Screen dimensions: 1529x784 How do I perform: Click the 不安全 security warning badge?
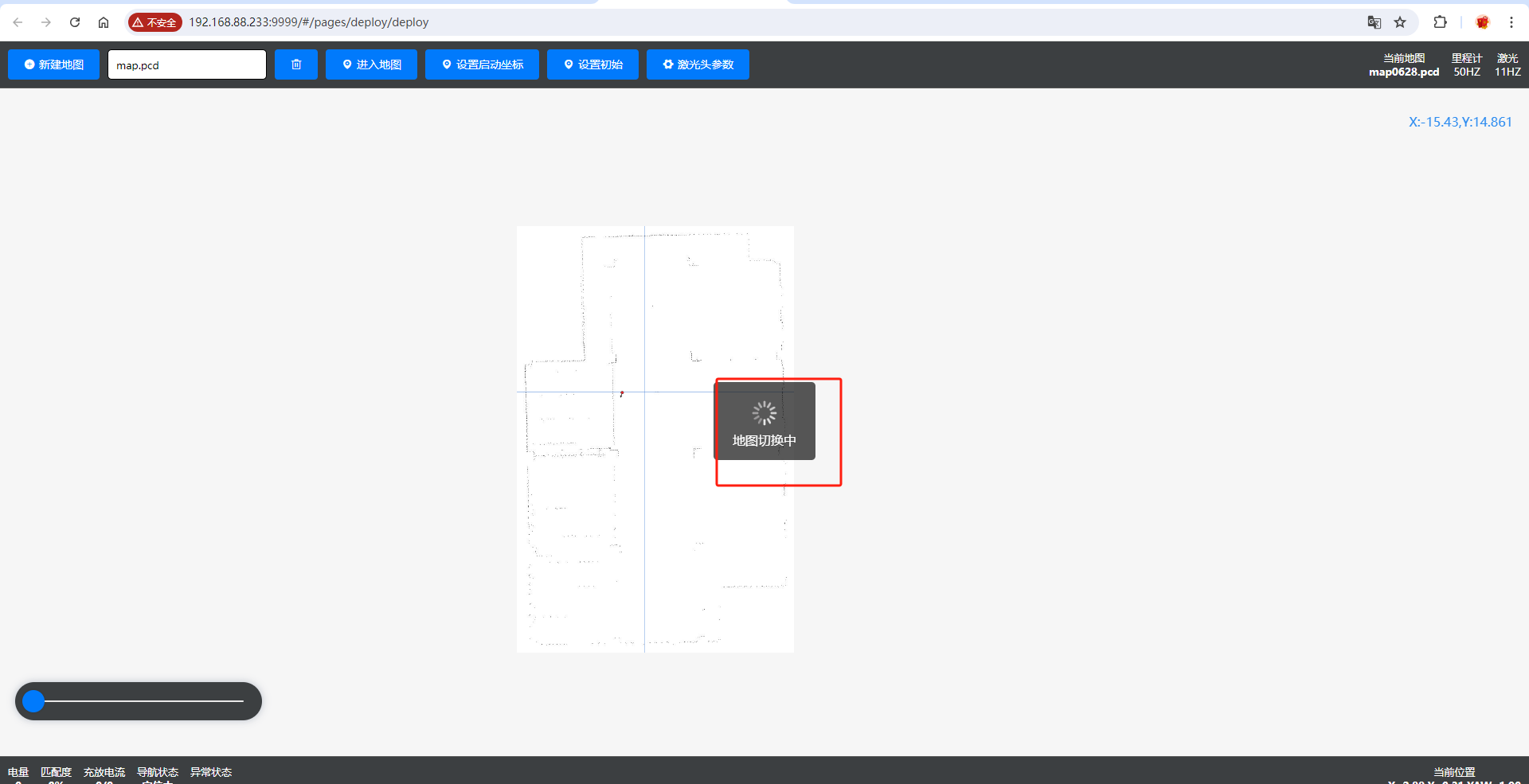tap(155, 22)
